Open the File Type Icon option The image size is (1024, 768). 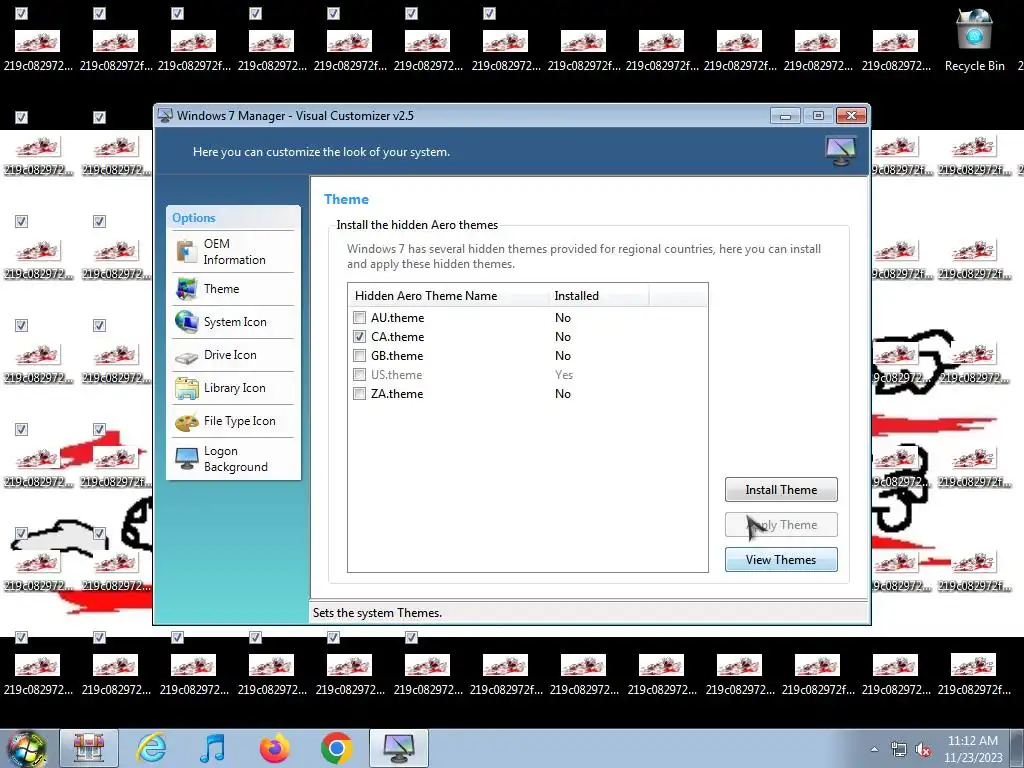click(x=233, y=421)
